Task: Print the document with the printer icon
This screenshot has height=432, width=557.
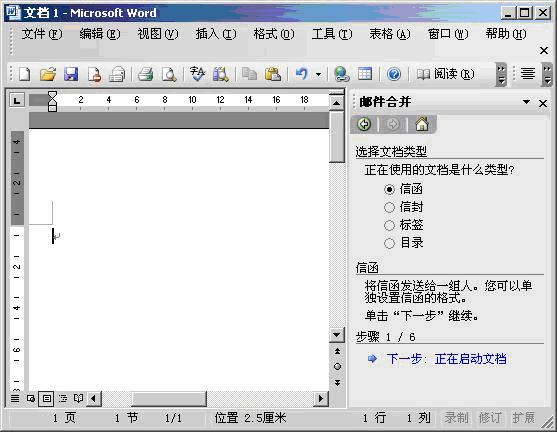Action: (145, 74)
